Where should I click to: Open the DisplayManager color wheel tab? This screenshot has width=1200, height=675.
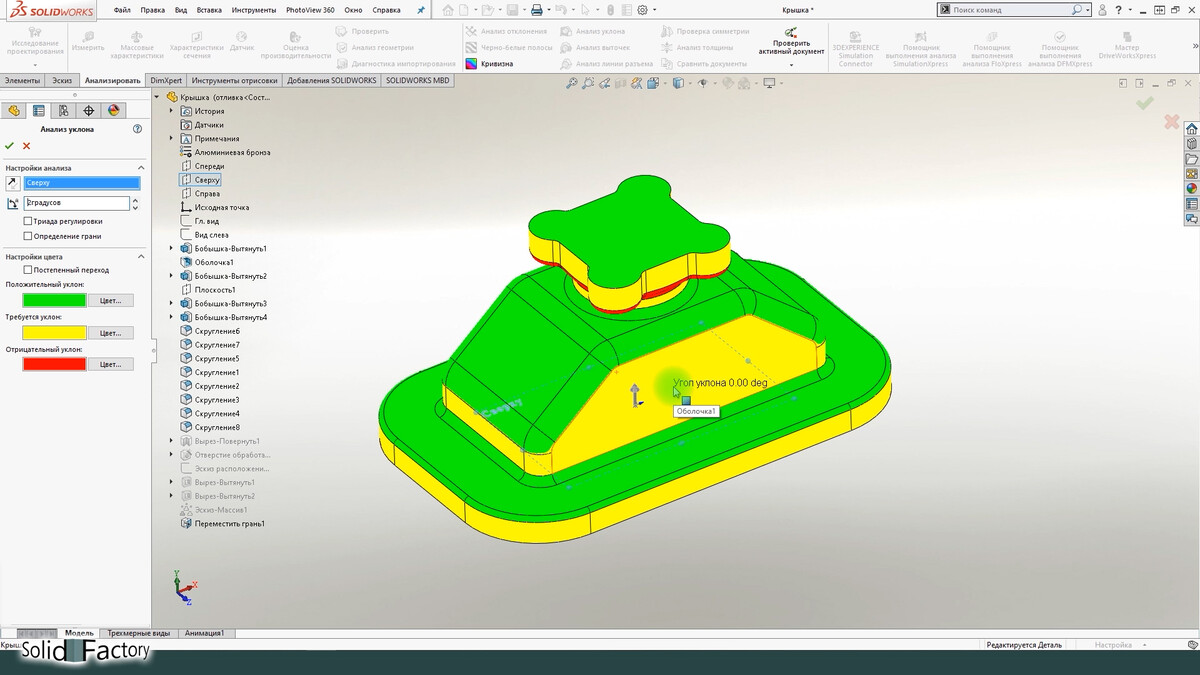pos(114,111)
